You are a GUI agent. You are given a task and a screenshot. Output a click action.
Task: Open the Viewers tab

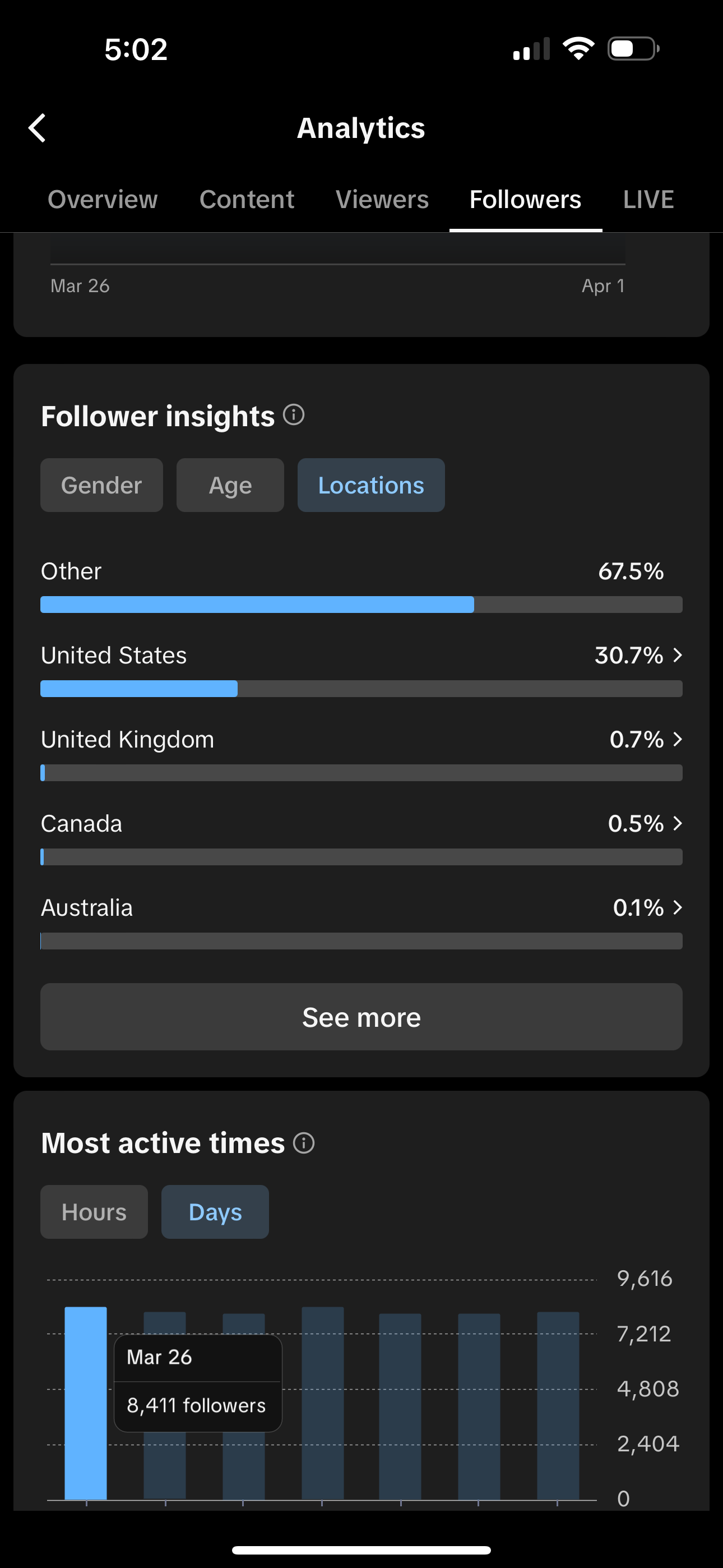click(382, 200)
